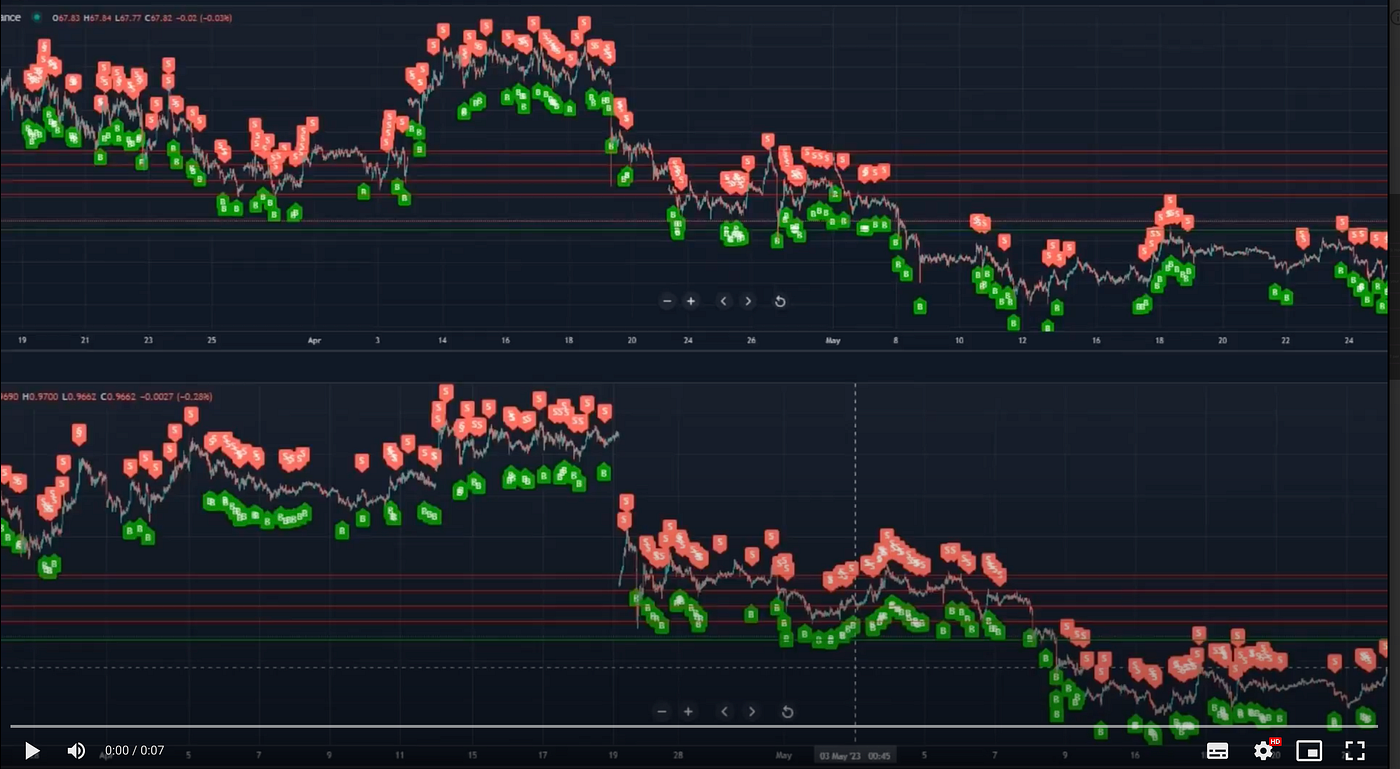Screen dimensions: 1400x769
Task: Zoom in the upper chart
Action: pos(691,301)
